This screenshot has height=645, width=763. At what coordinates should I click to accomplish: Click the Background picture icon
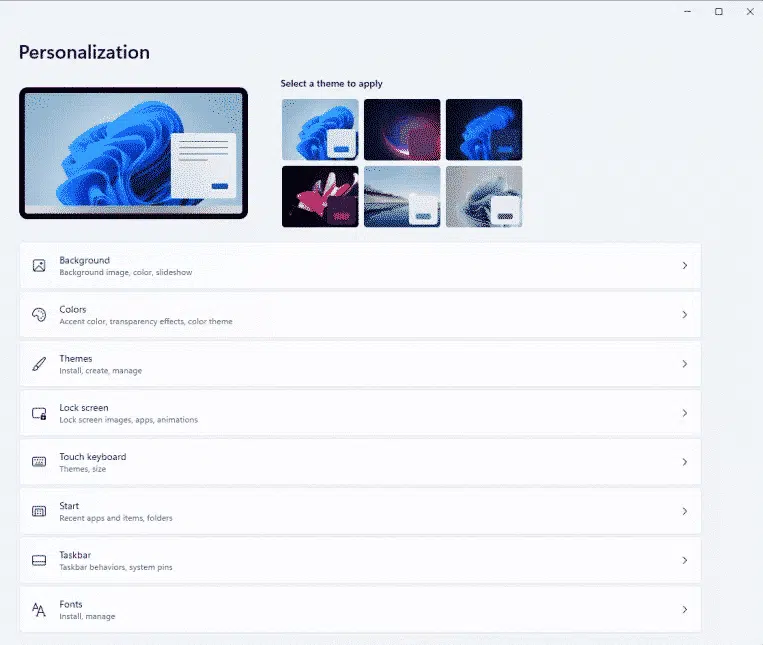(x=39, y=266)
